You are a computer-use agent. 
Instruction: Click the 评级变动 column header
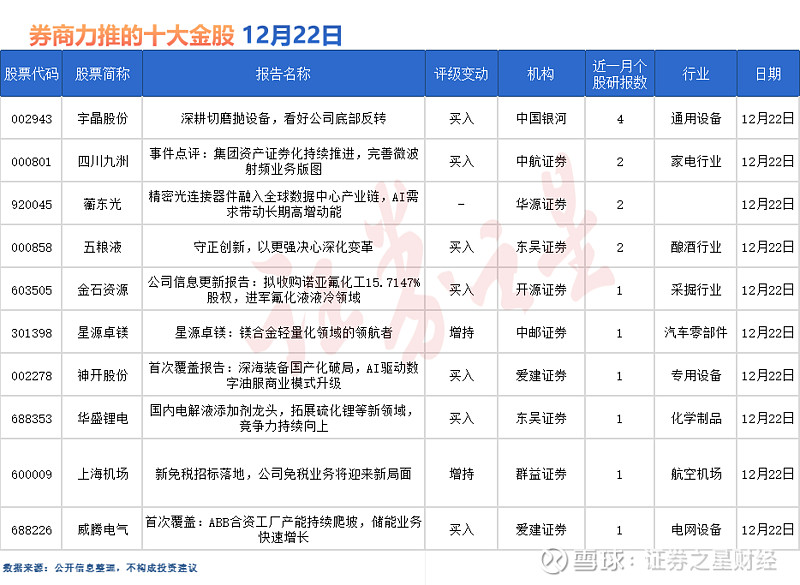(x=461, y=73)
